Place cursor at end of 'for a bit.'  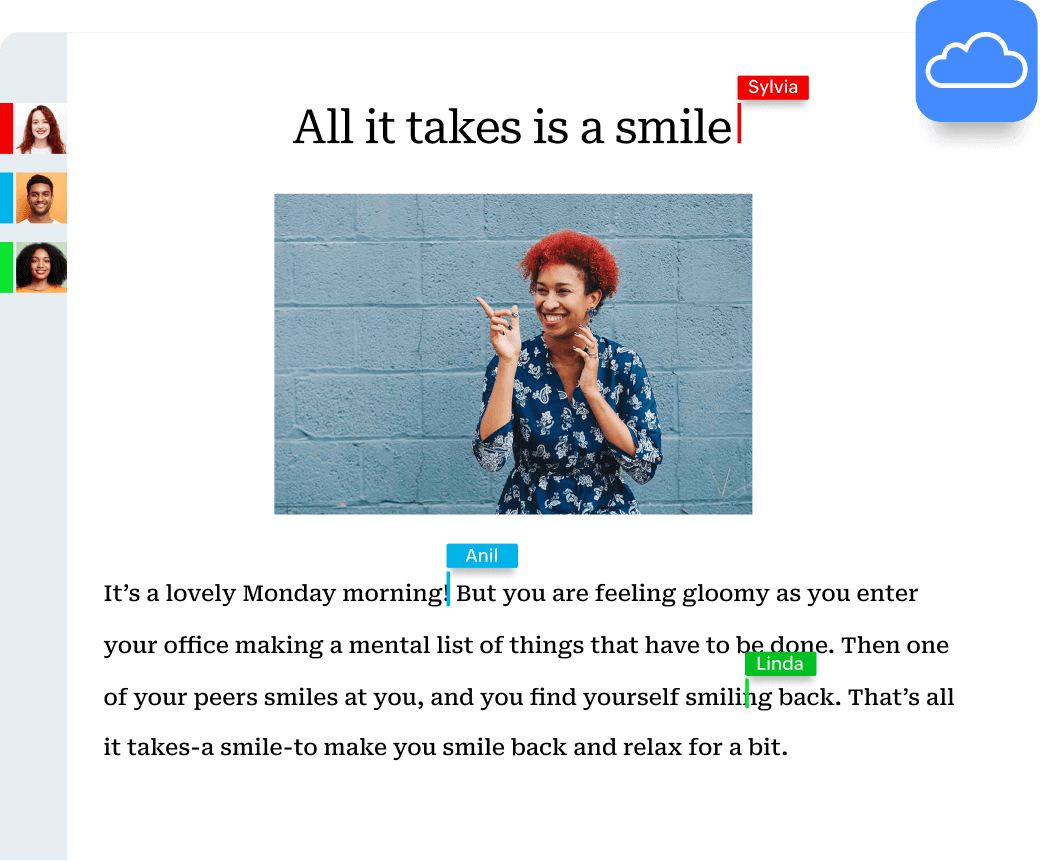coord(788,748)
